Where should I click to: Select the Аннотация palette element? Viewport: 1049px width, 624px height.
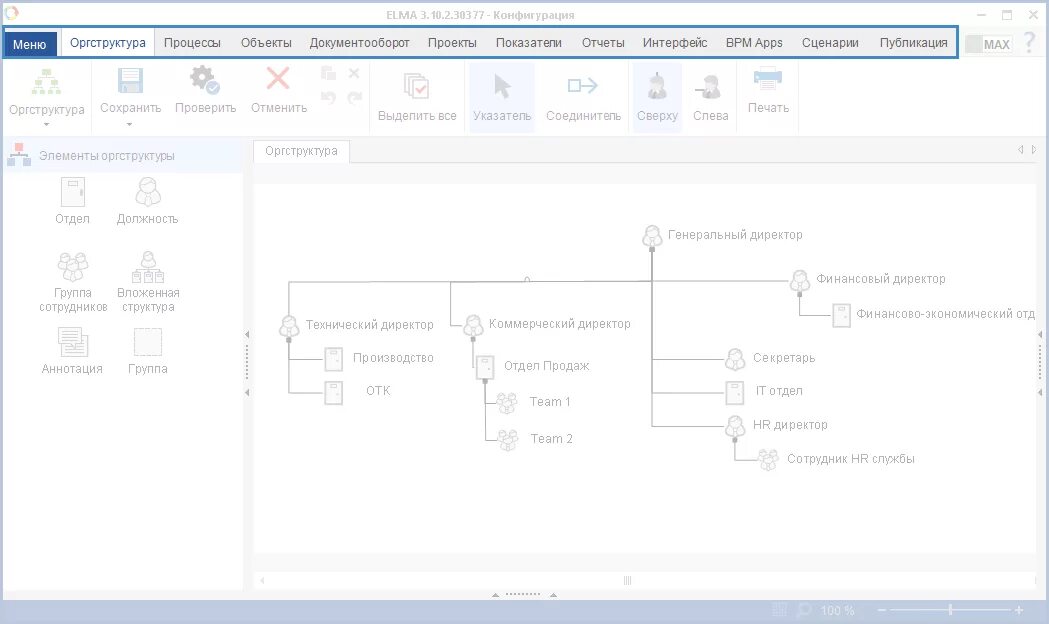(x=72, y=350)
